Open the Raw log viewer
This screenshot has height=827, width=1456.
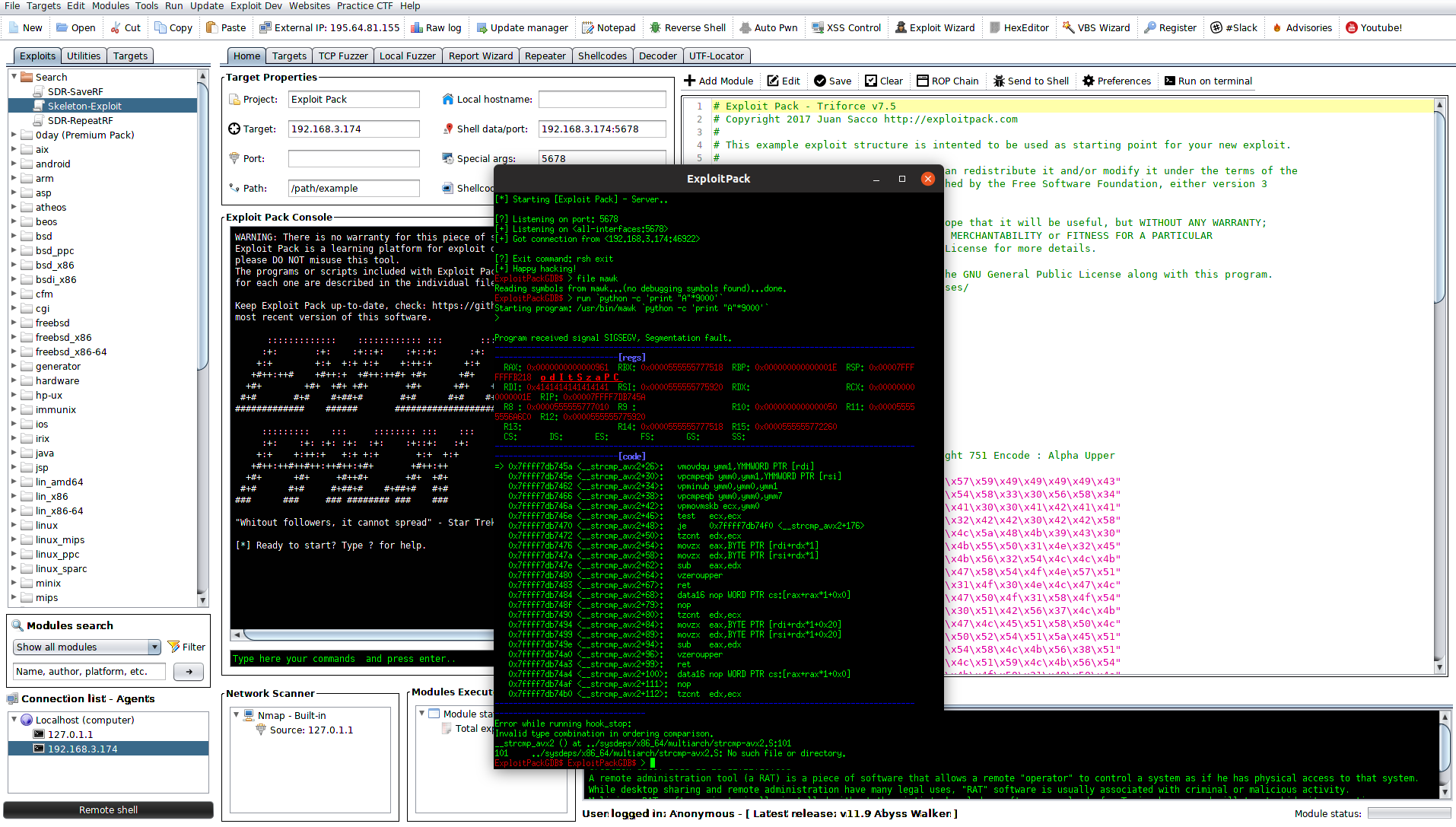(436, 27)
